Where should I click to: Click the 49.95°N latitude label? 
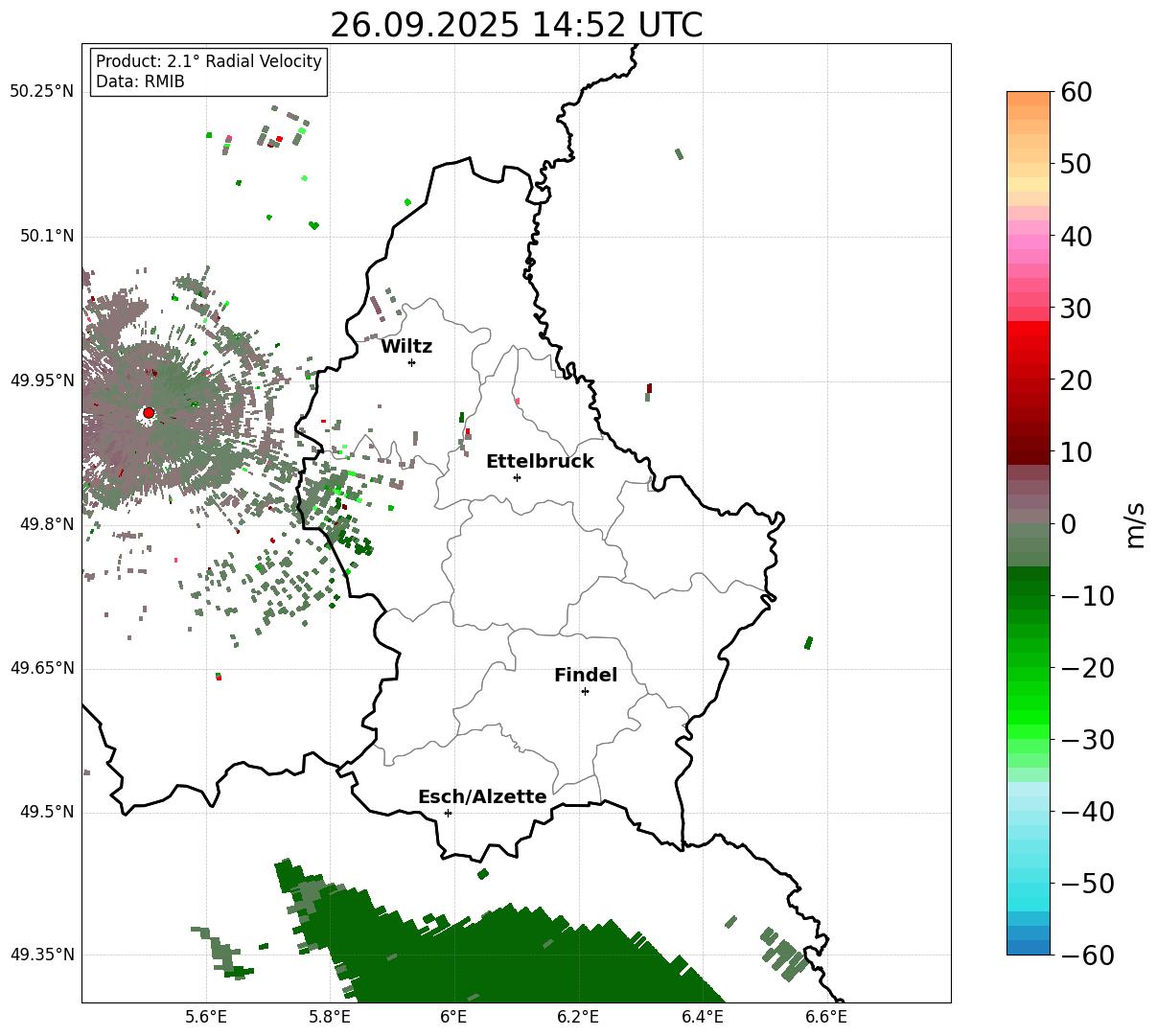click(41, 380)
